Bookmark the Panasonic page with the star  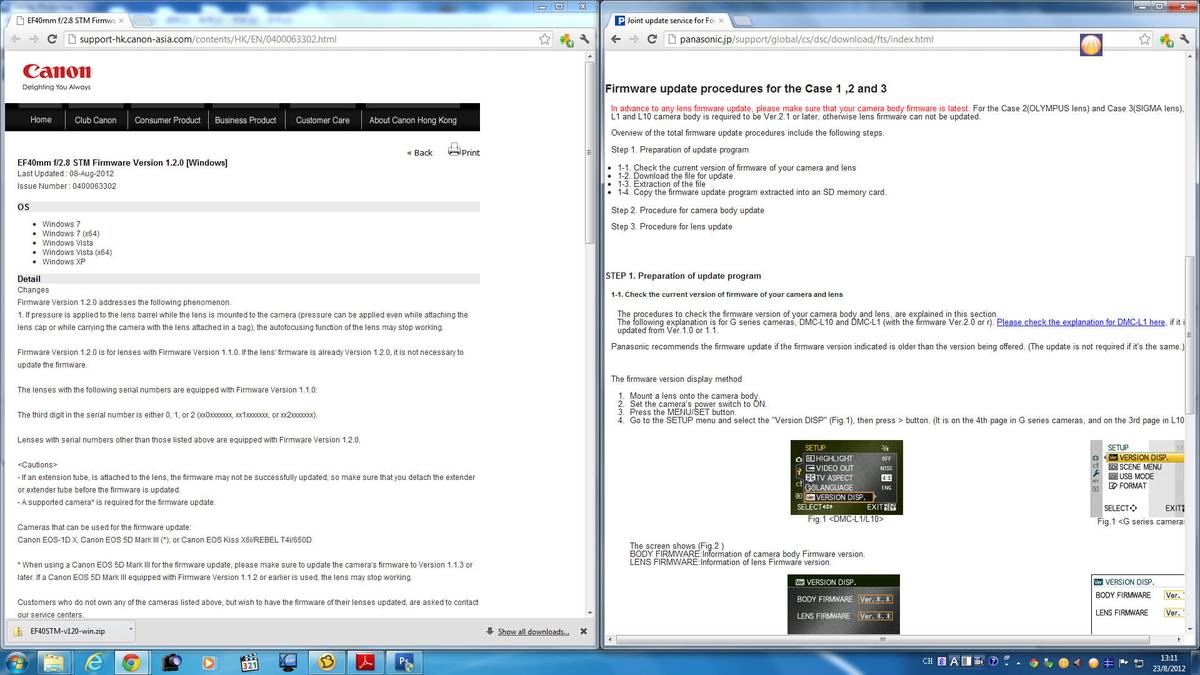click(1145, 39)
